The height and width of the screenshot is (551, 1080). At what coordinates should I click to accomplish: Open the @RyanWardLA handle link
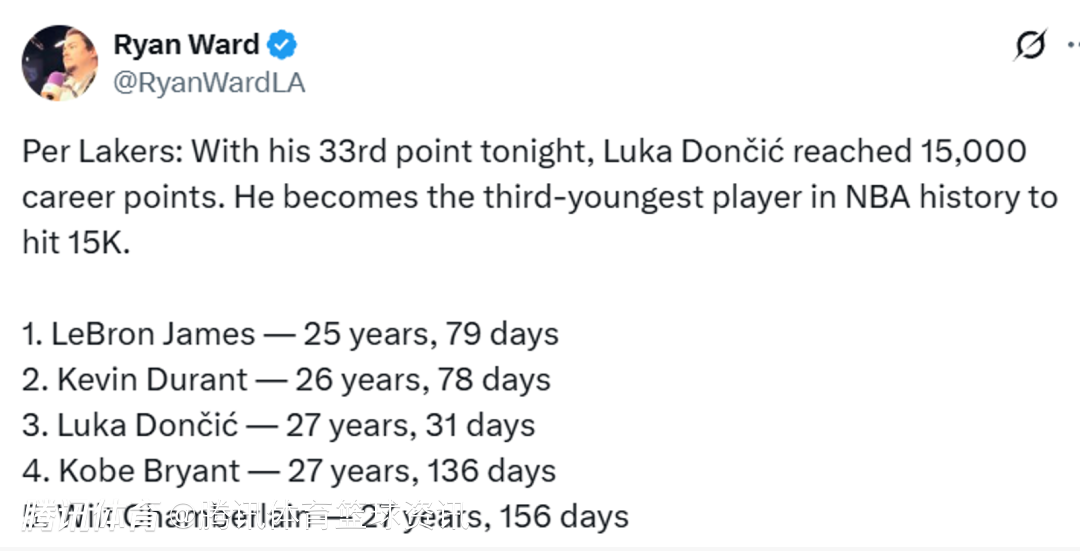click(x=209, y=83)
